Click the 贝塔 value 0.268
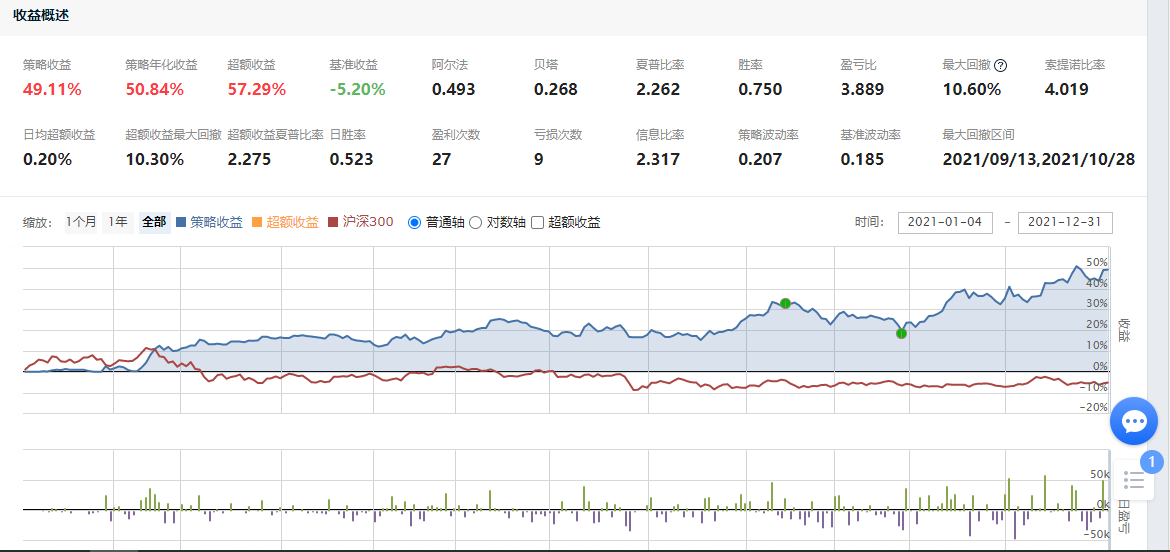Screen dimensions: 1170x552 [556, 90]
